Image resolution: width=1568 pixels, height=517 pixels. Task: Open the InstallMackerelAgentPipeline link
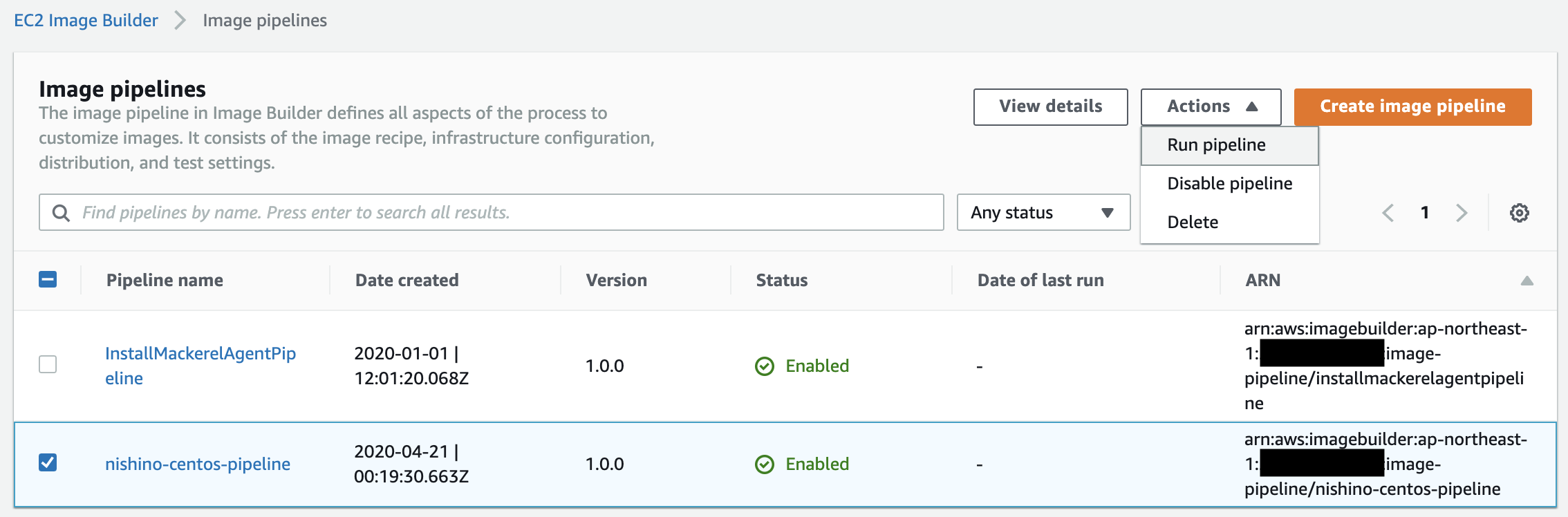tap(200, 366)
